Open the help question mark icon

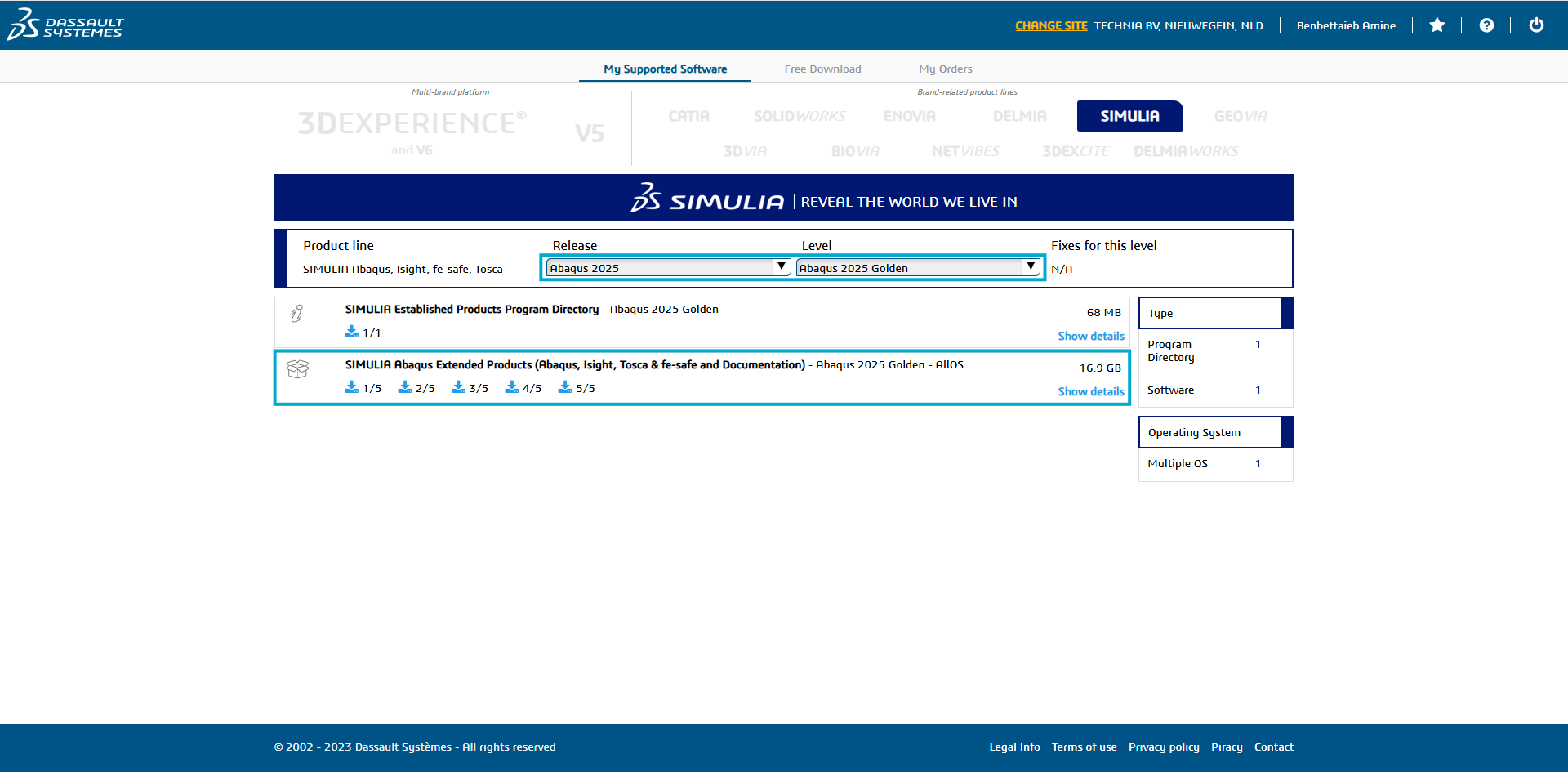tap(1486, 25)
